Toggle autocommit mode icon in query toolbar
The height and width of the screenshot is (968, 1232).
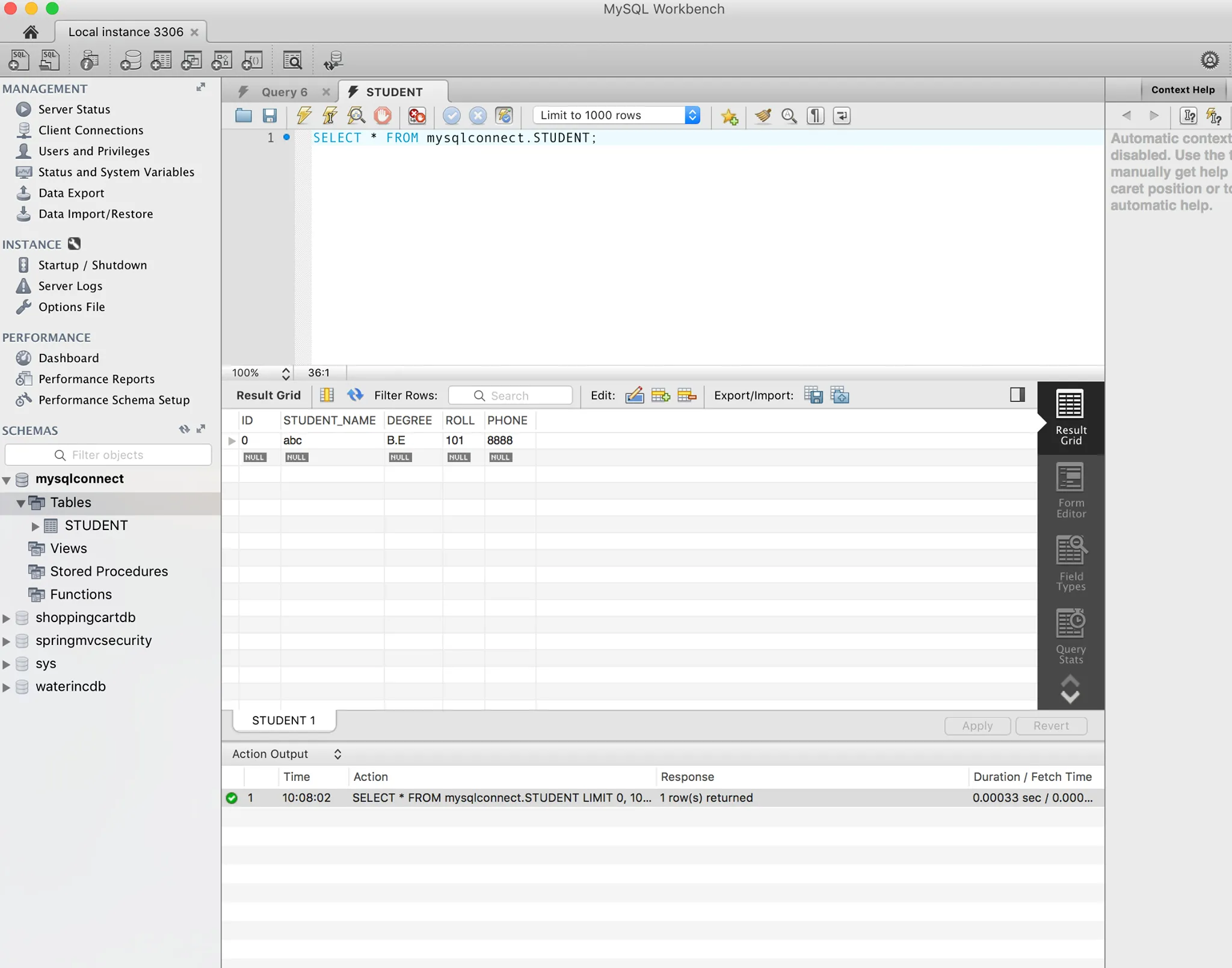coord(504,116)
